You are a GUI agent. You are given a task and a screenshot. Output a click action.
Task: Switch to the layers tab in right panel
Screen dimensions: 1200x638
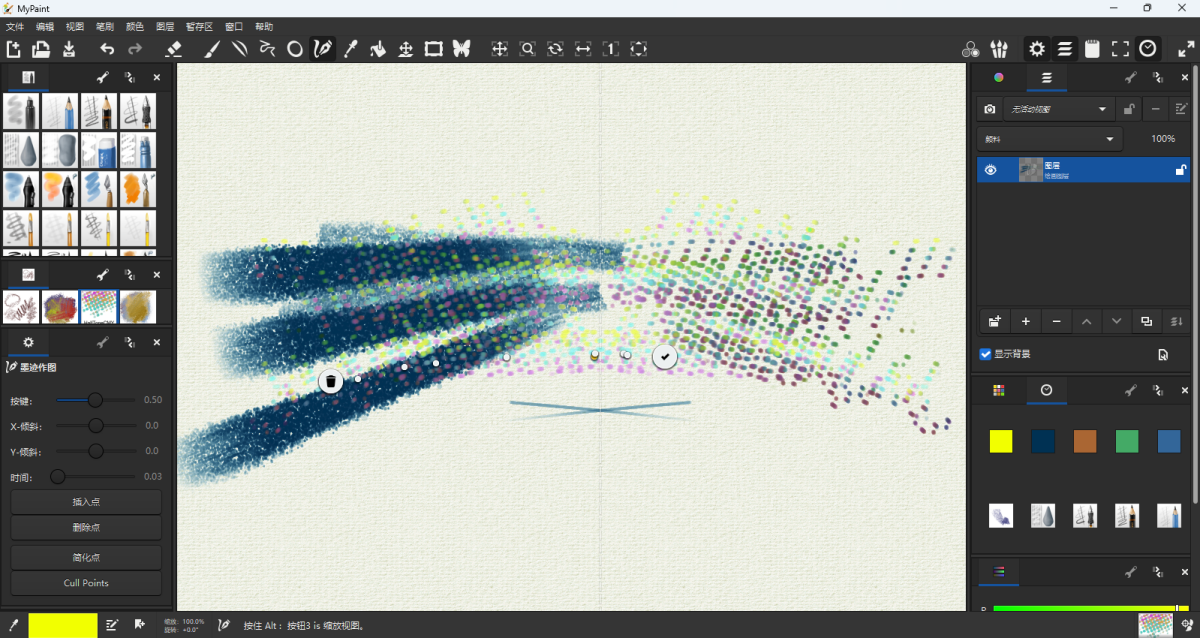(1046, 78)
